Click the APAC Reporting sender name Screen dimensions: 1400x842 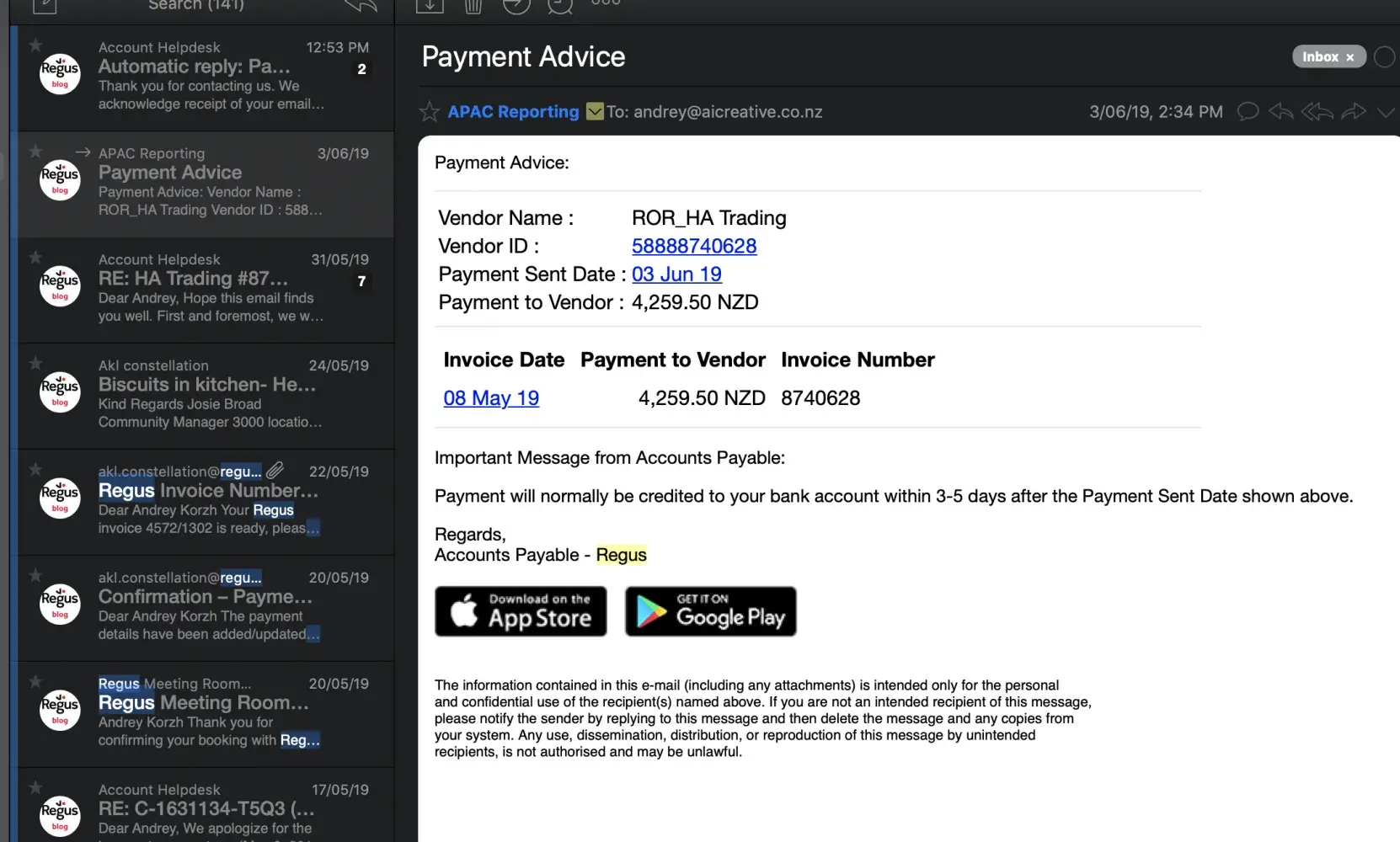(513, 112)
